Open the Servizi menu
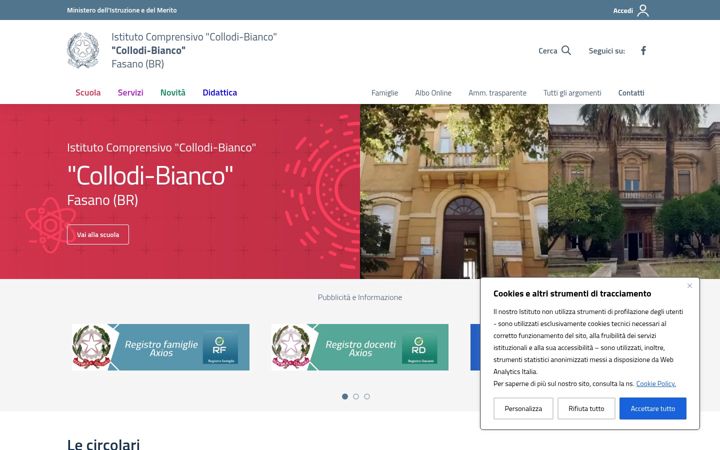 tap(130, 92)
